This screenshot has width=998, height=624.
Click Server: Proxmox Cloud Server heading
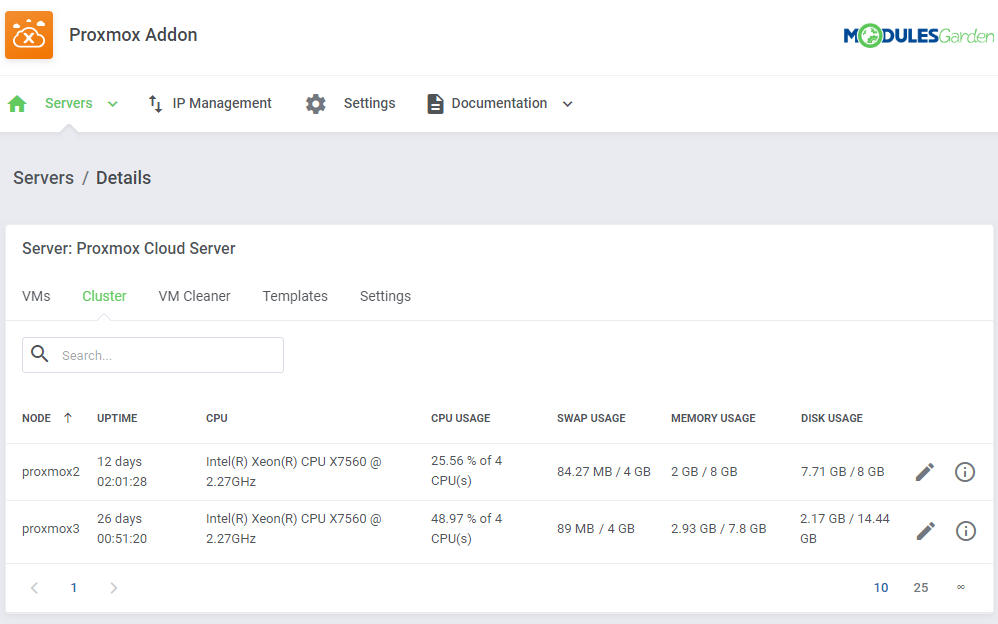coord(129,248)
